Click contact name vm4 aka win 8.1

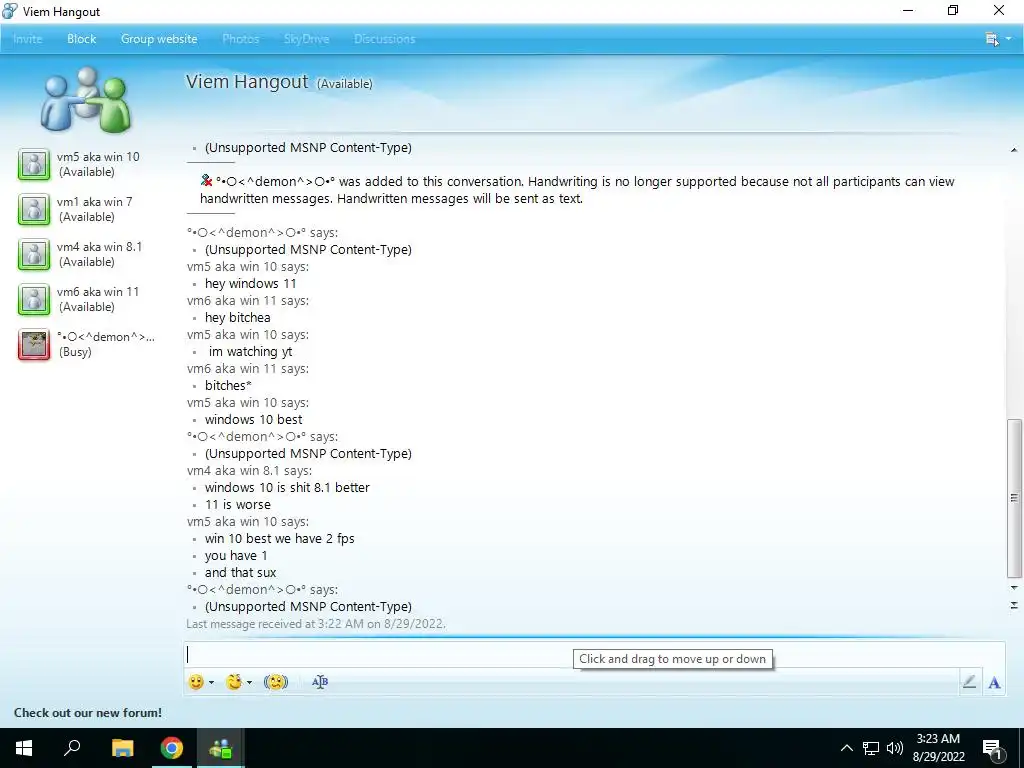tap(99, 247)
